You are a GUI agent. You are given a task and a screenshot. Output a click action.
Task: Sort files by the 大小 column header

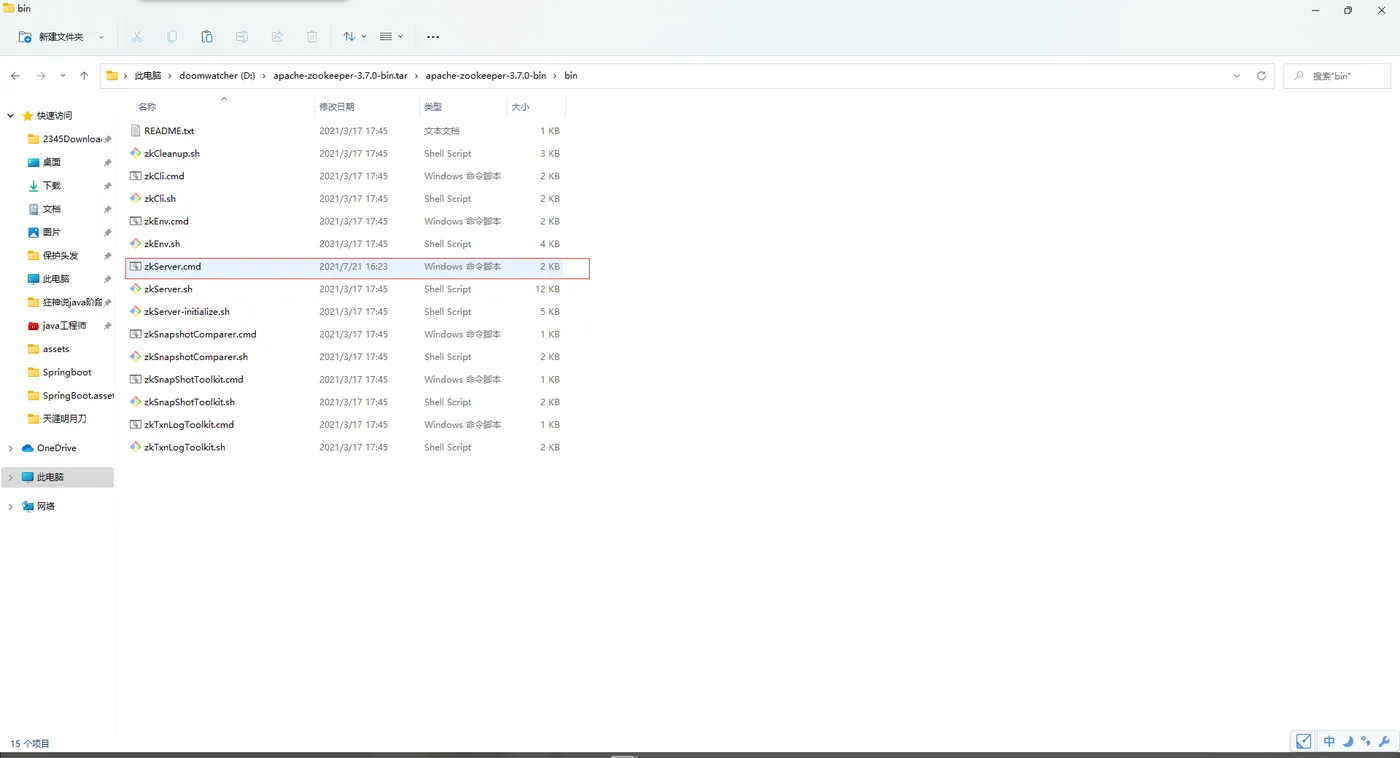(x=521, y=107)
